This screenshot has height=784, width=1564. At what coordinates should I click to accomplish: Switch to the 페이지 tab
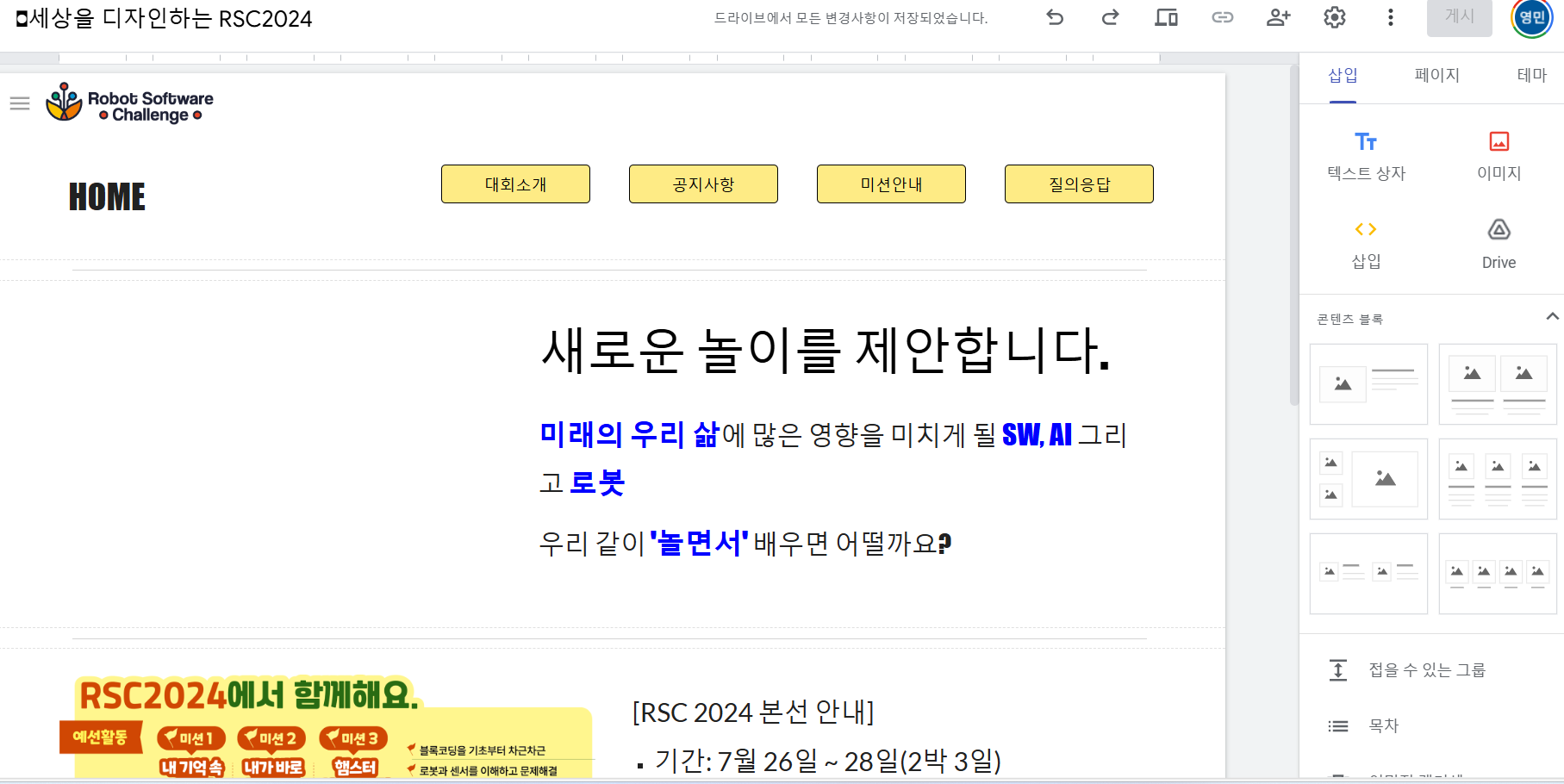click(x=1436, y=76)
